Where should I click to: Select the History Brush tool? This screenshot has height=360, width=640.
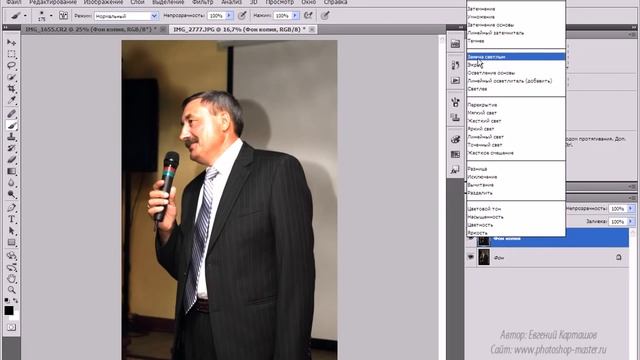[x=11, y=148]
